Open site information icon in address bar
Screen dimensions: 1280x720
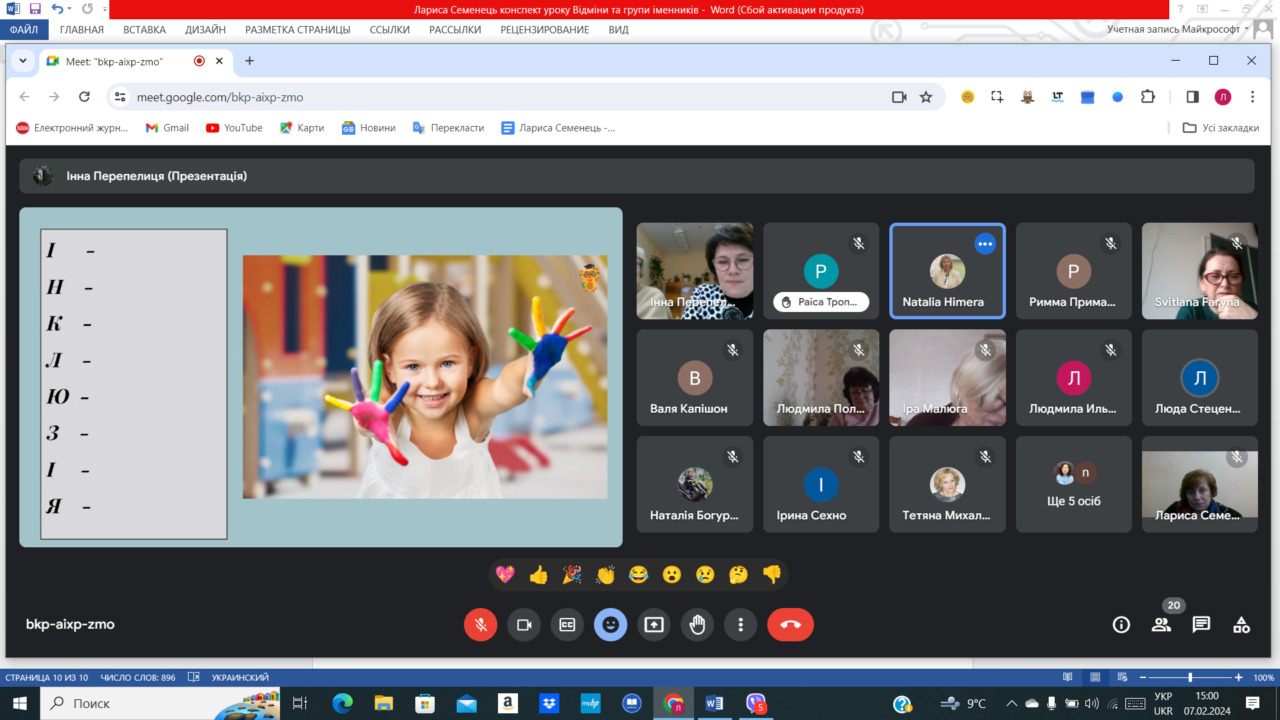click(120, 97)
